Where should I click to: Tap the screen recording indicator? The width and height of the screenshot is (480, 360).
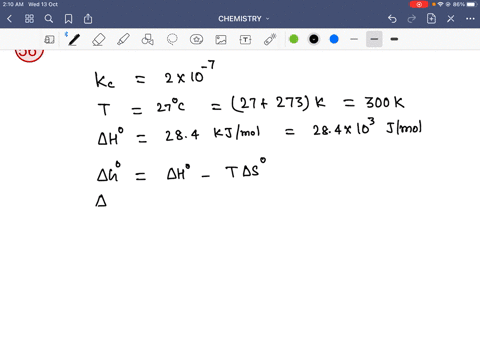(x=419, y=4)
